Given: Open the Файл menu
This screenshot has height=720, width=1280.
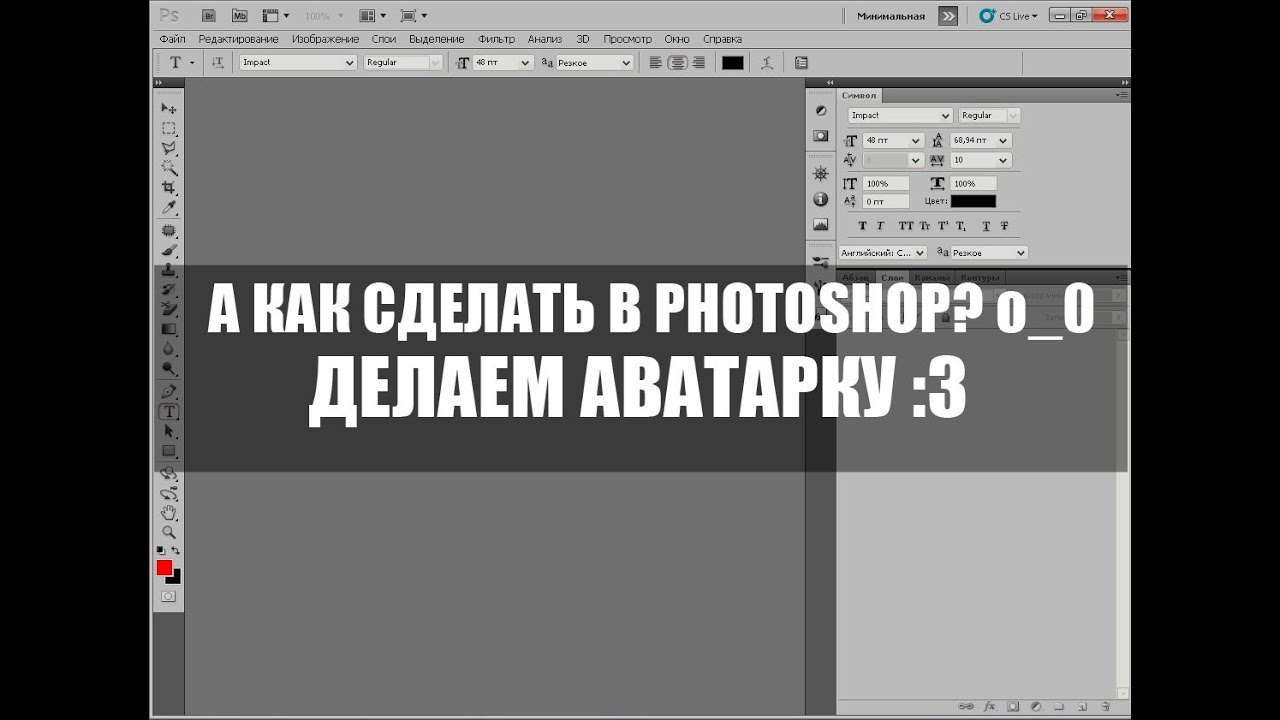Looking at the screenshot, I should coord(172,39).
